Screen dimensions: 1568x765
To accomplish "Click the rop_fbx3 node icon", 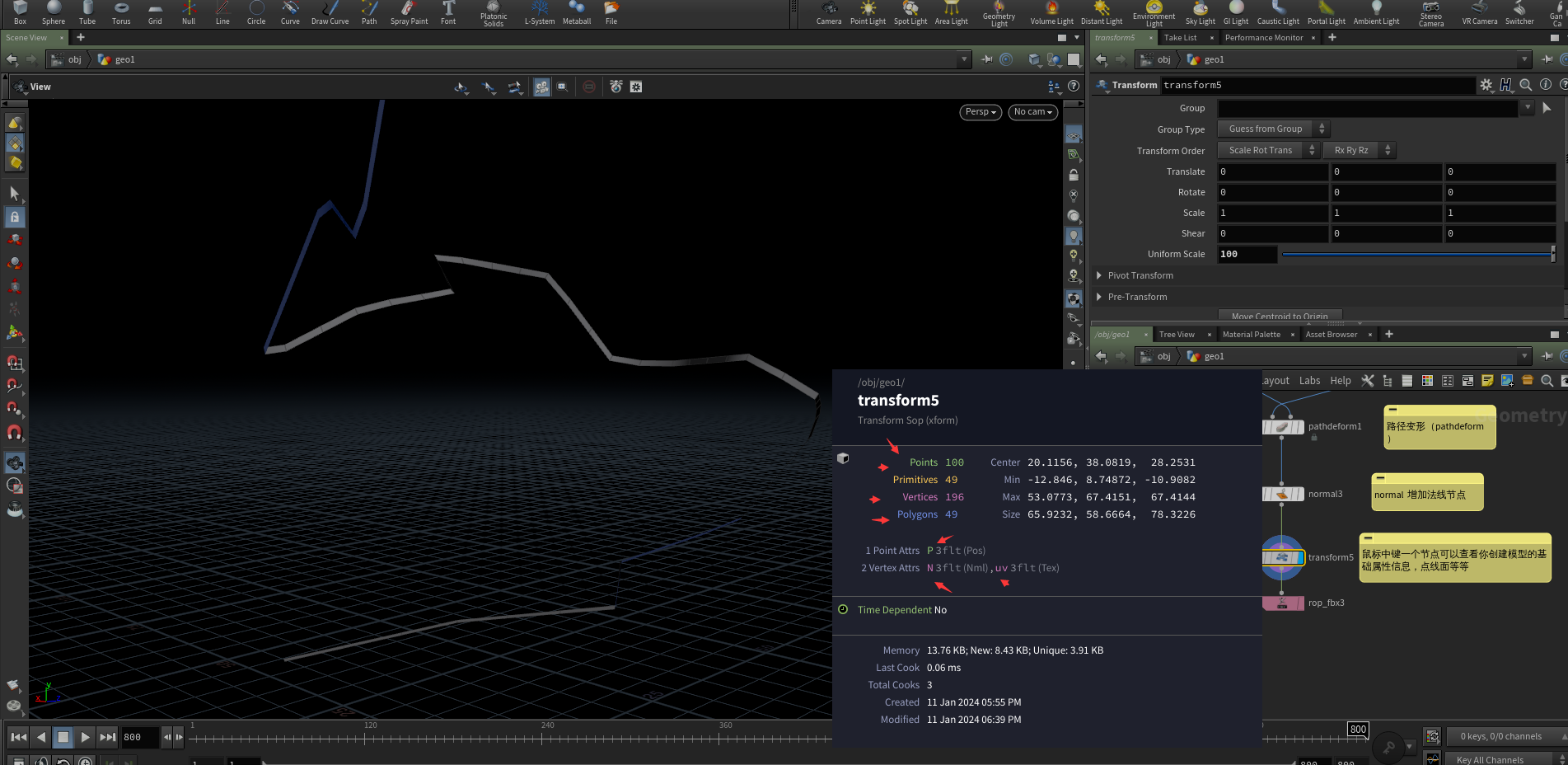I will click(x=1282, y=603).
